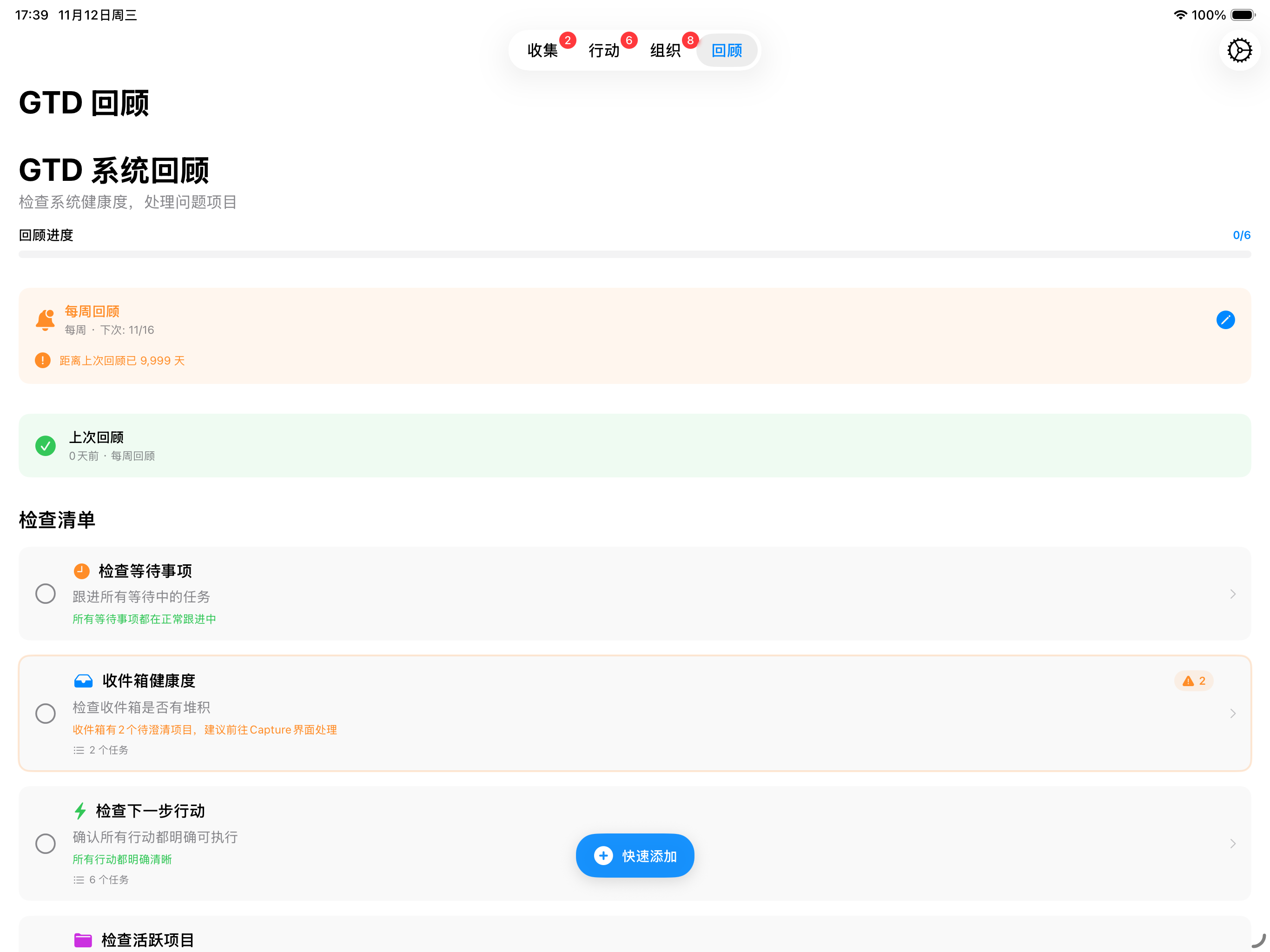
Task: Check off the 检查等待事项 item
Action: (46, 594)
